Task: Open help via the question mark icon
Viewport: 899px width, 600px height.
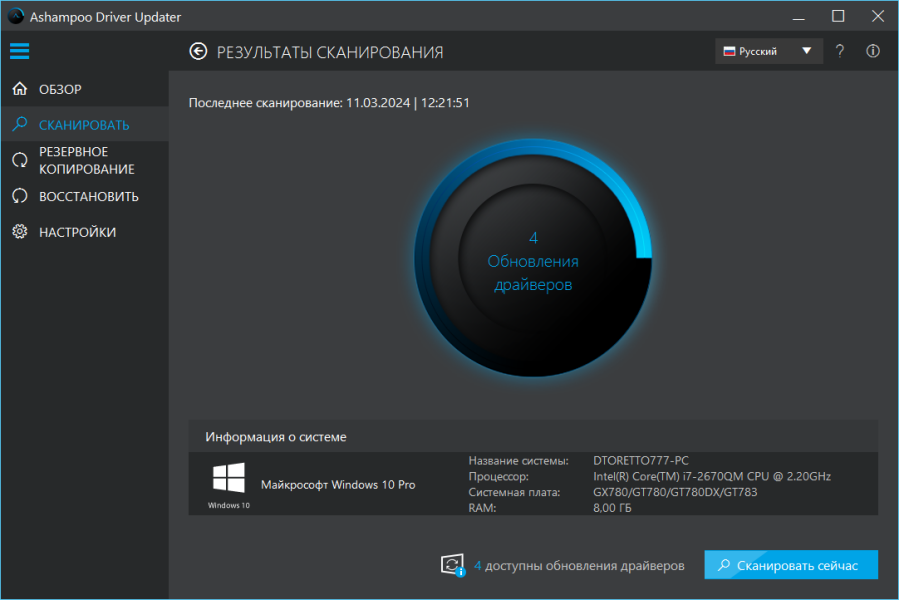Action: [x=840, y=52]
